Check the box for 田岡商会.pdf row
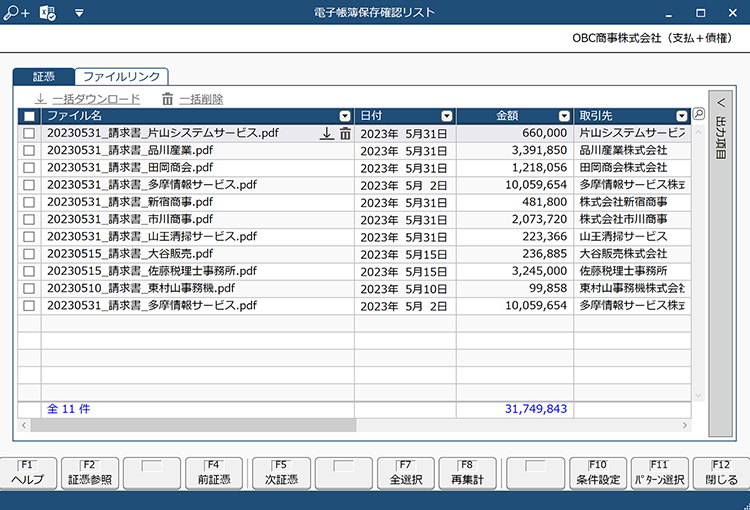Image resolution: width=750 pixels, height=510 pixels. [29, 168]
